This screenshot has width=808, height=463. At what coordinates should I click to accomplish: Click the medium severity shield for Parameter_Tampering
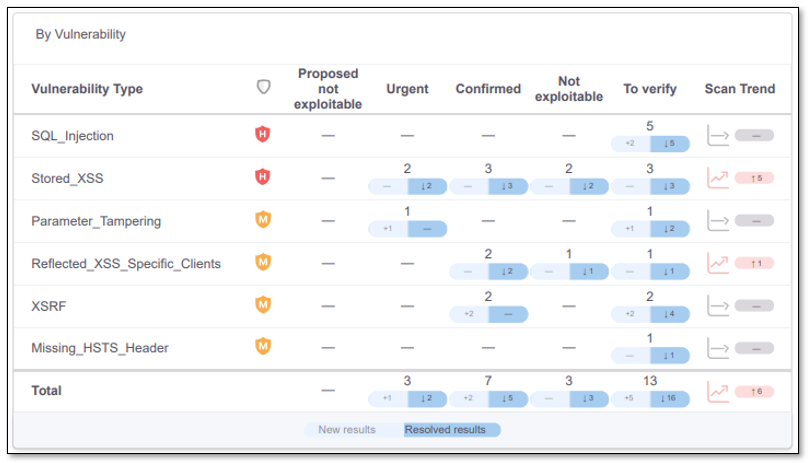(263, 220)
